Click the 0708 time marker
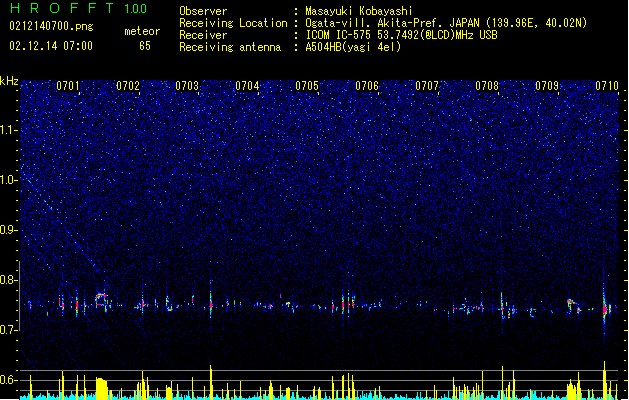This screenshot has height=400, width=629. click(487, 86)
